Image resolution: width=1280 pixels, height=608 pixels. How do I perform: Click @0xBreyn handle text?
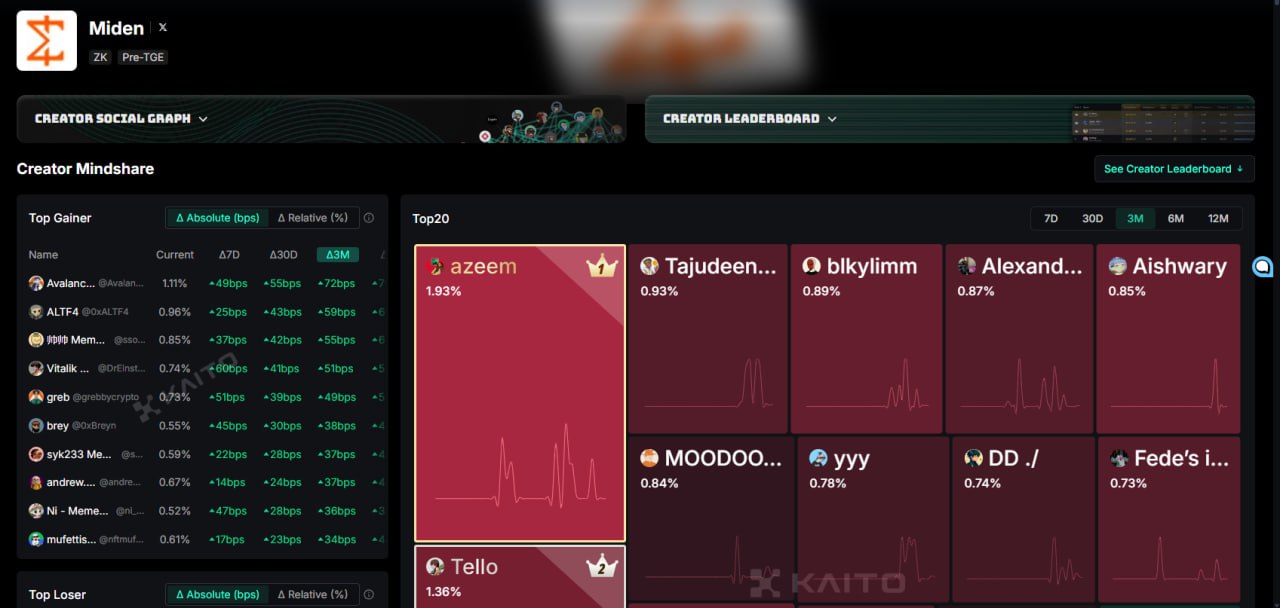pos(94,426)
